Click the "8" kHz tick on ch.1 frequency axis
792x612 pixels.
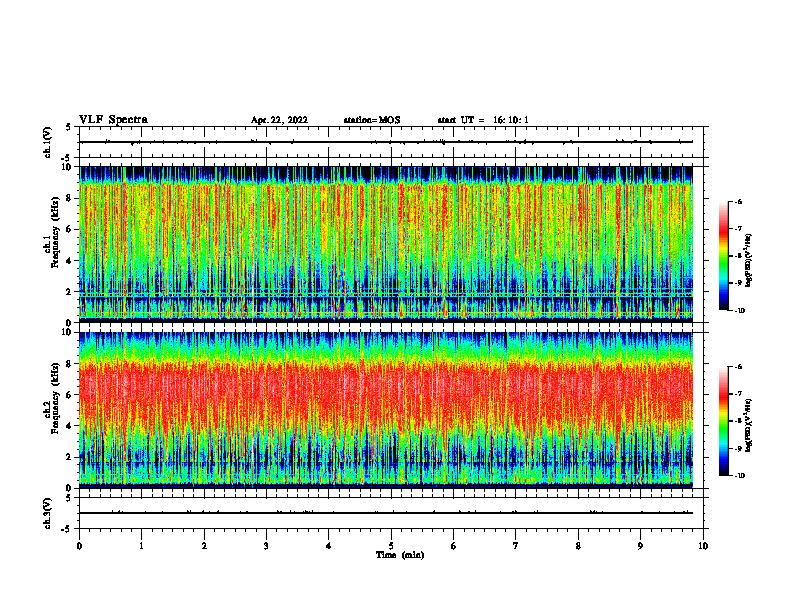click(x=69, y=198)
